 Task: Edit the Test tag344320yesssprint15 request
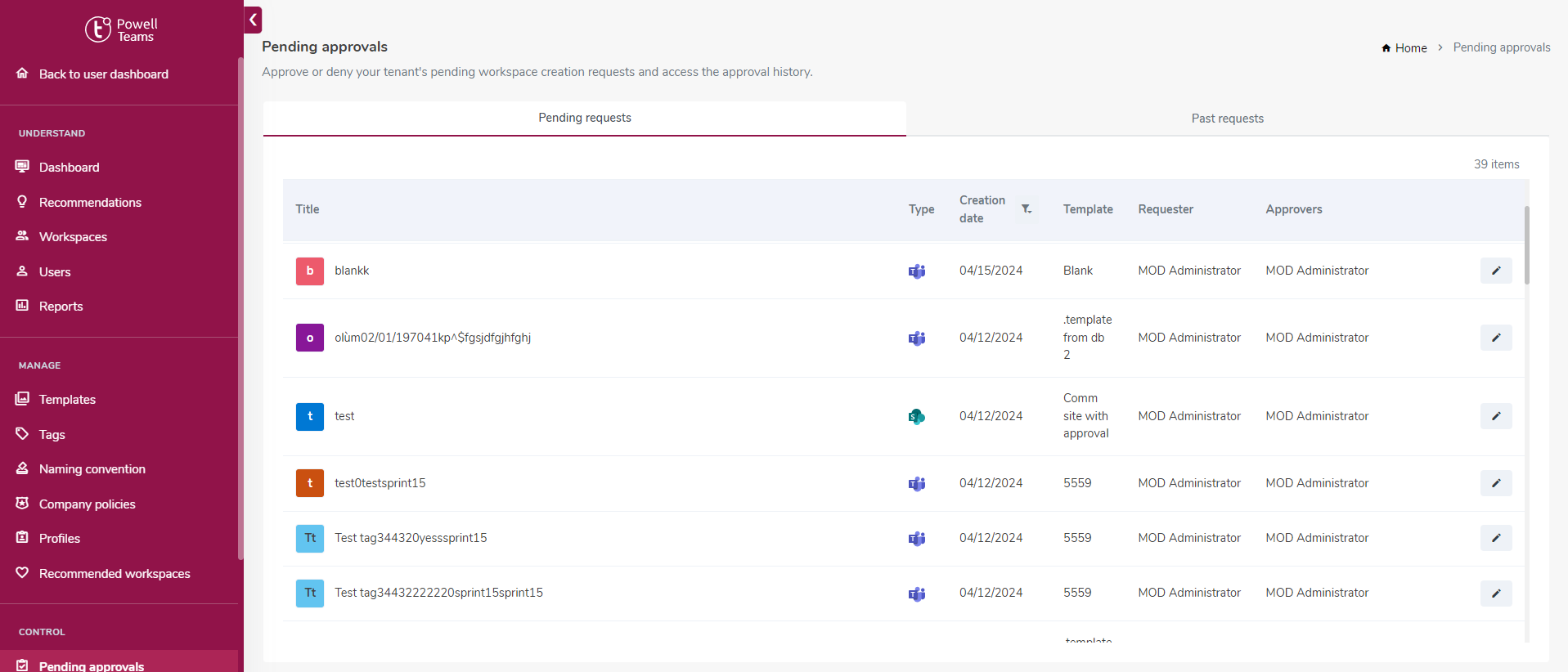coord(1496,538)
